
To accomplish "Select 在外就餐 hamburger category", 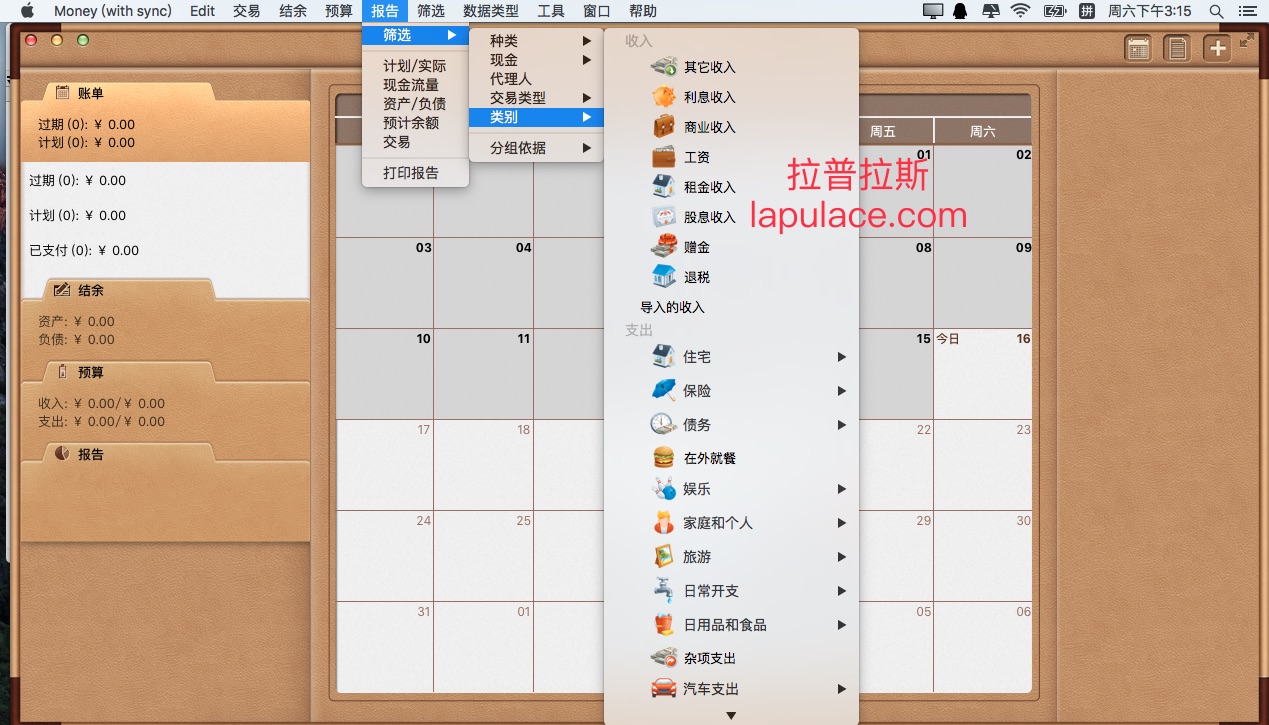I will click(709, 458).
